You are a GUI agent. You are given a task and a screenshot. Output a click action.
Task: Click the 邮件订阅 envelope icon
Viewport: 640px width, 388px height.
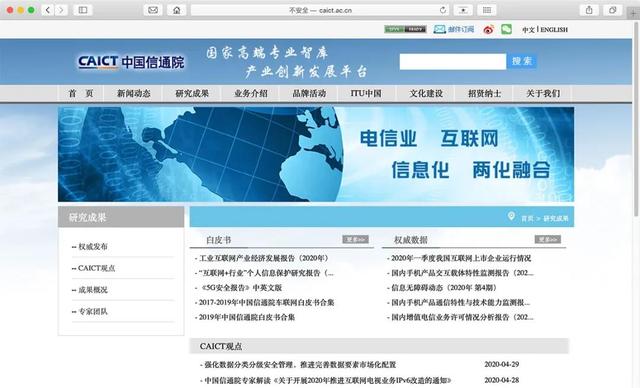point(439,29)
